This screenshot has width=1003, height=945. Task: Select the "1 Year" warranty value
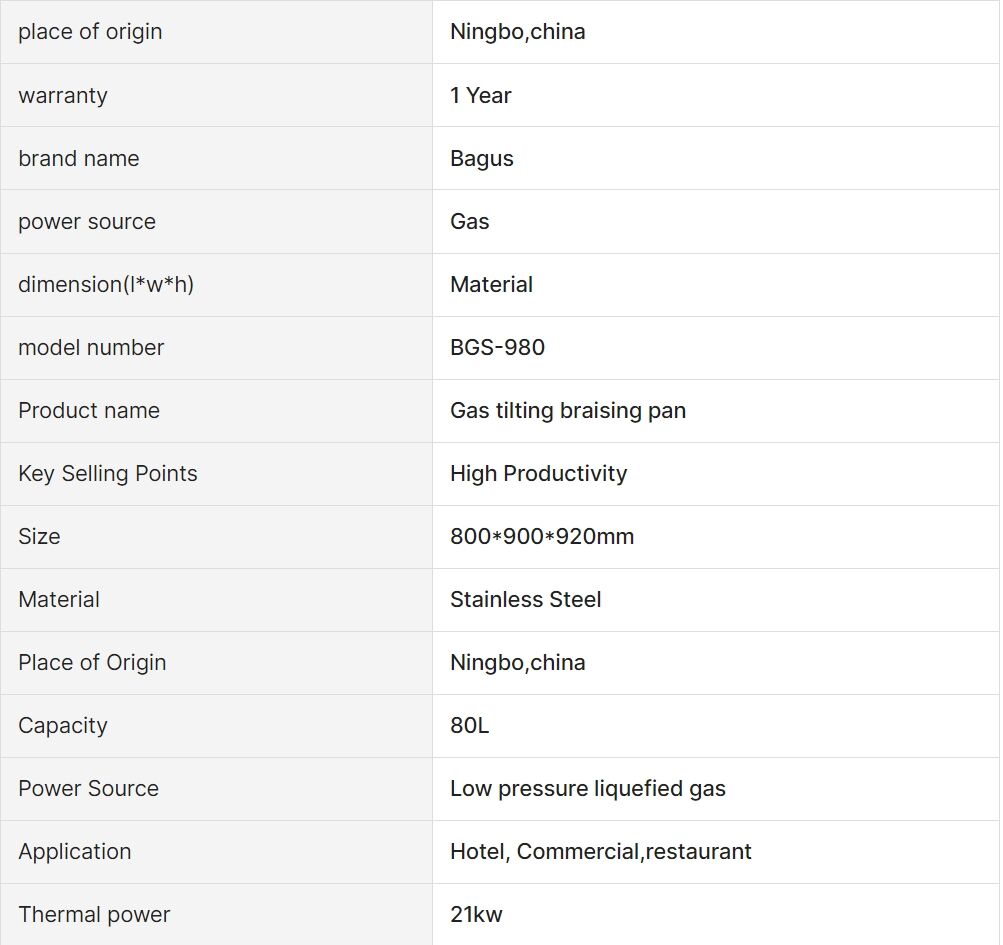coord(481,96)
